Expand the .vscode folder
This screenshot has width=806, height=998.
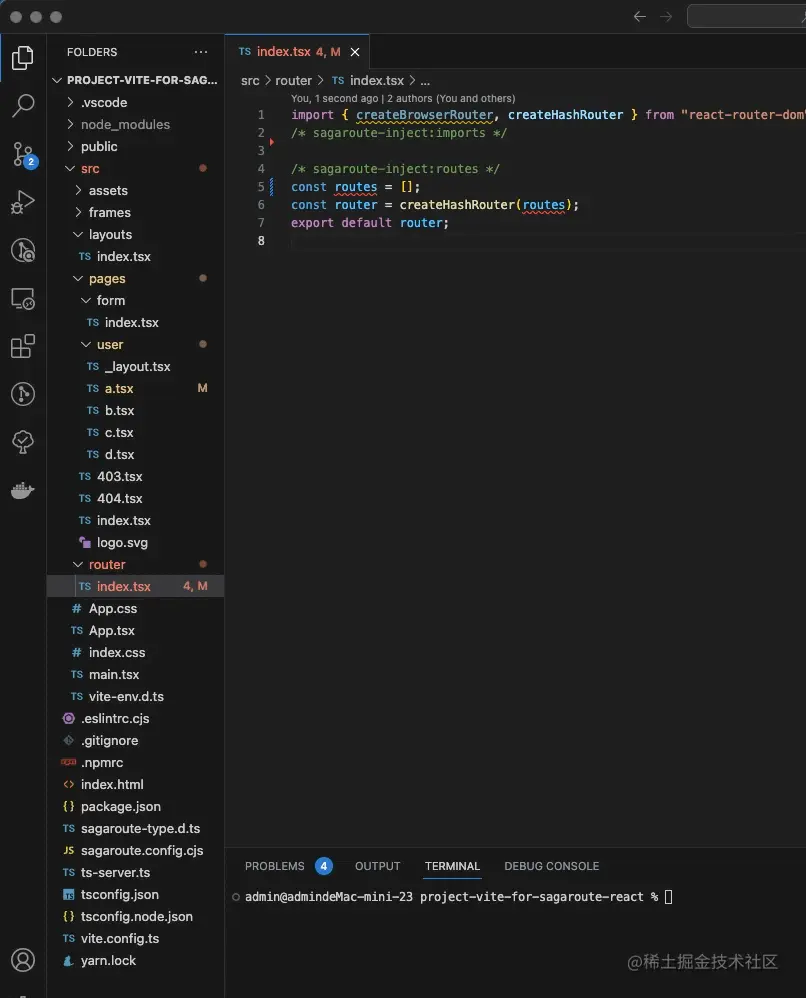pyautogui.click(x=136, y=102)
